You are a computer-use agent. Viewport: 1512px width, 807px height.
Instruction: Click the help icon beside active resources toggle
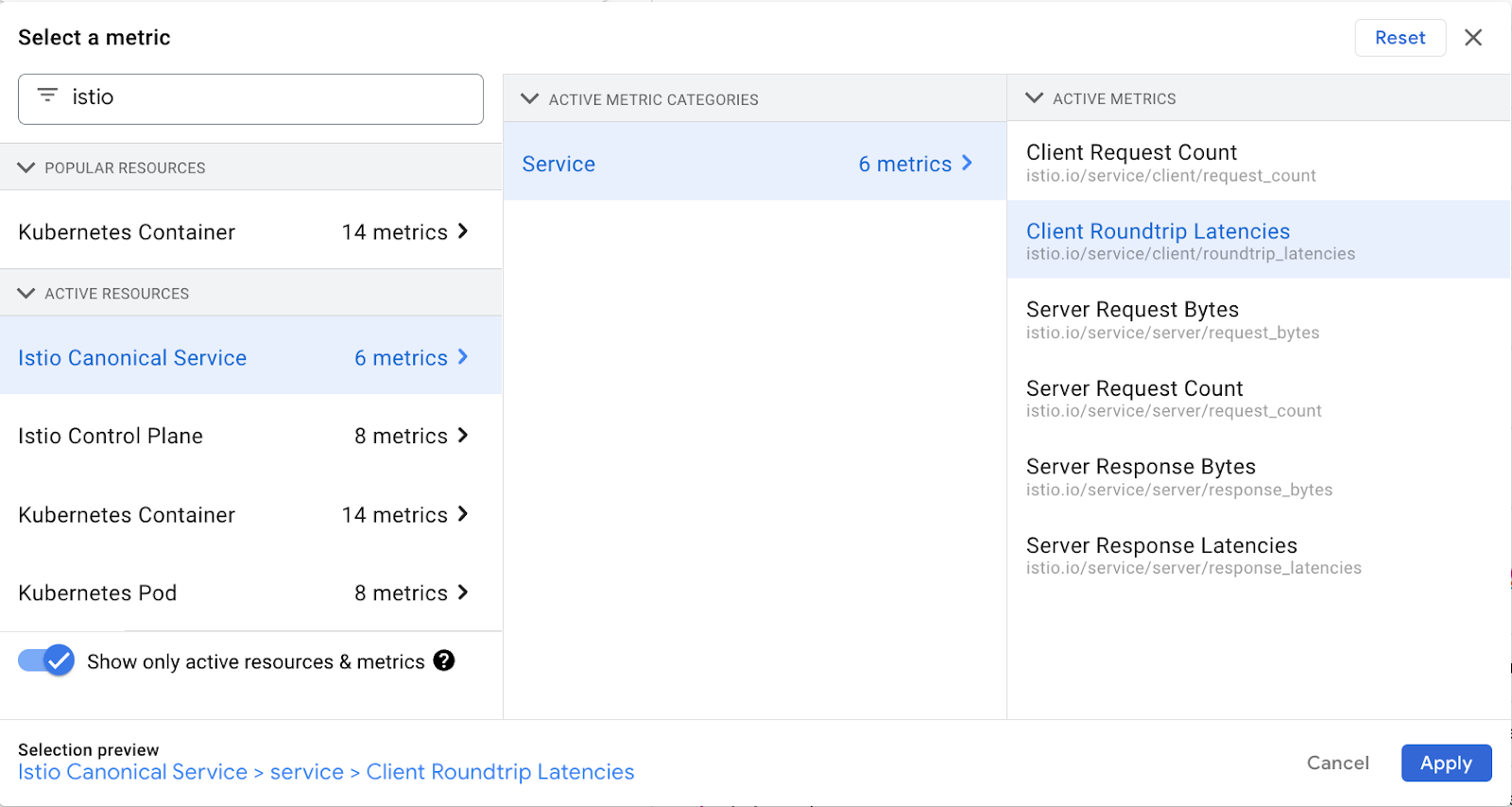(444, 661)
